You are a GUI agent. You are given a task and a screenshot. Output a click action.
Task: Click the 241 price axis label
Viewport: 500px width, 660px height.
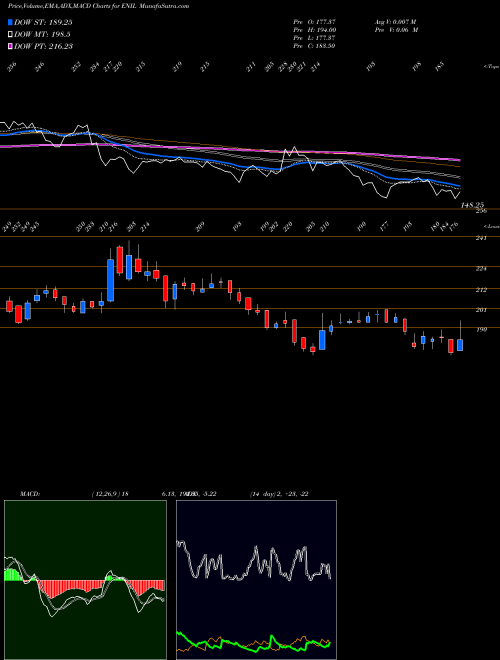[x=481, y=238]
